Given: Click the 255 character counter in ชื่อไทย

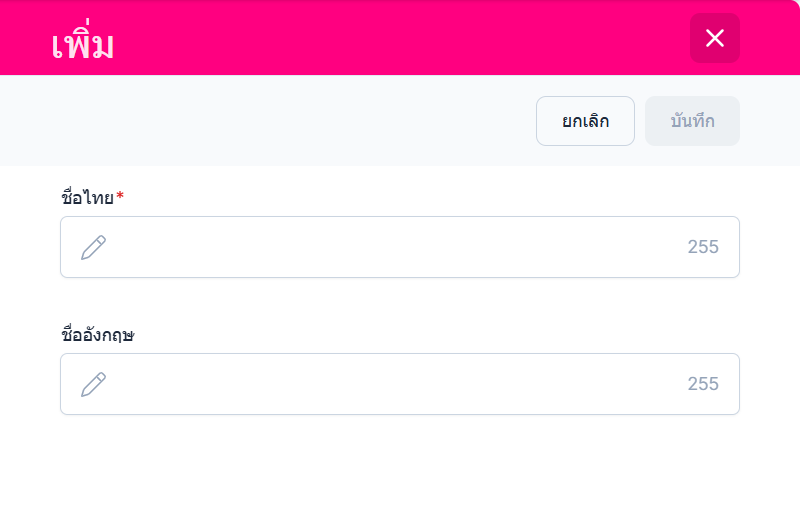Looking at the screenshot, I should pyautogui.click(x=703, y=247).
